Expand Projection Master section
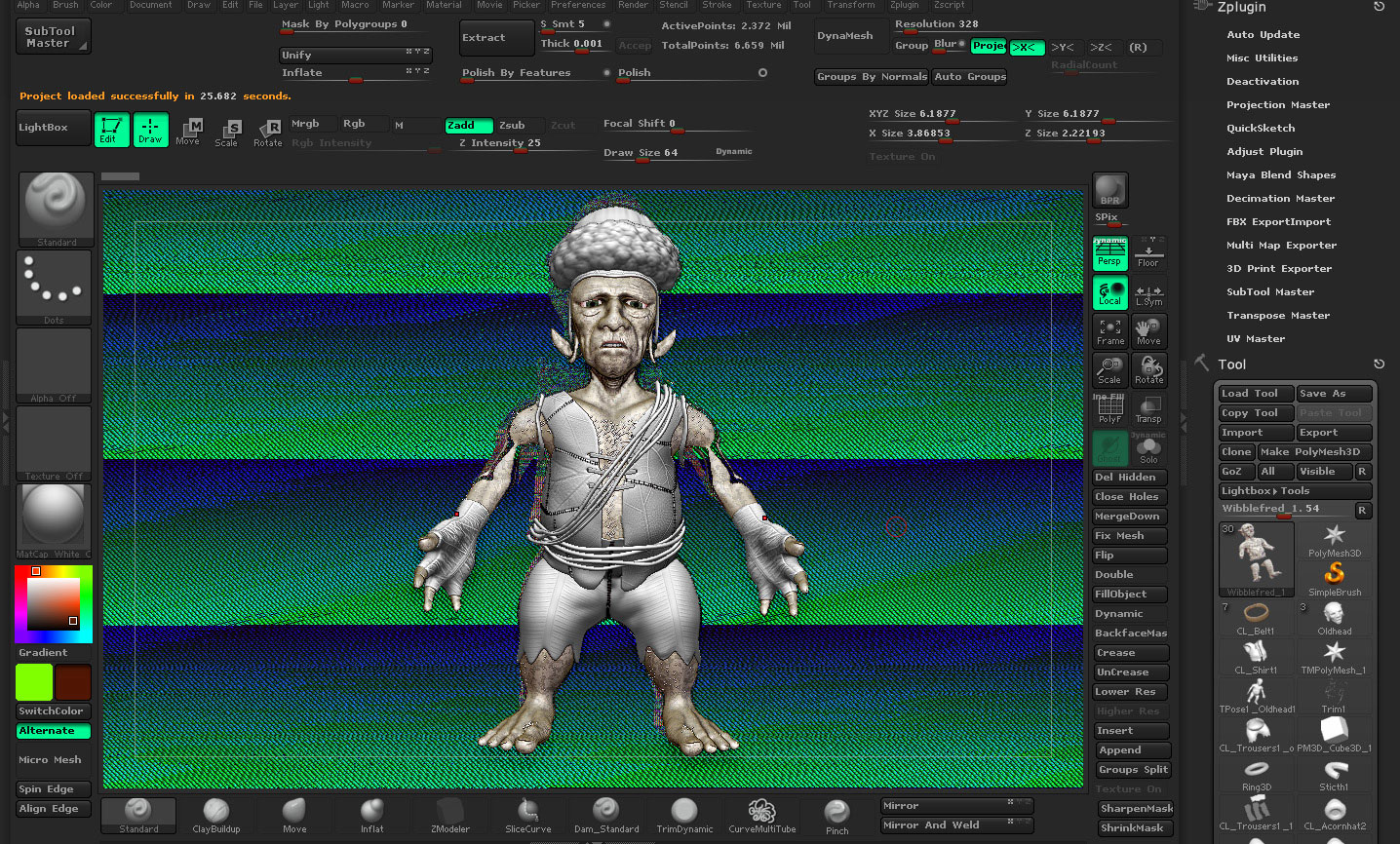1400x844 pixels. pos(1278,105)
